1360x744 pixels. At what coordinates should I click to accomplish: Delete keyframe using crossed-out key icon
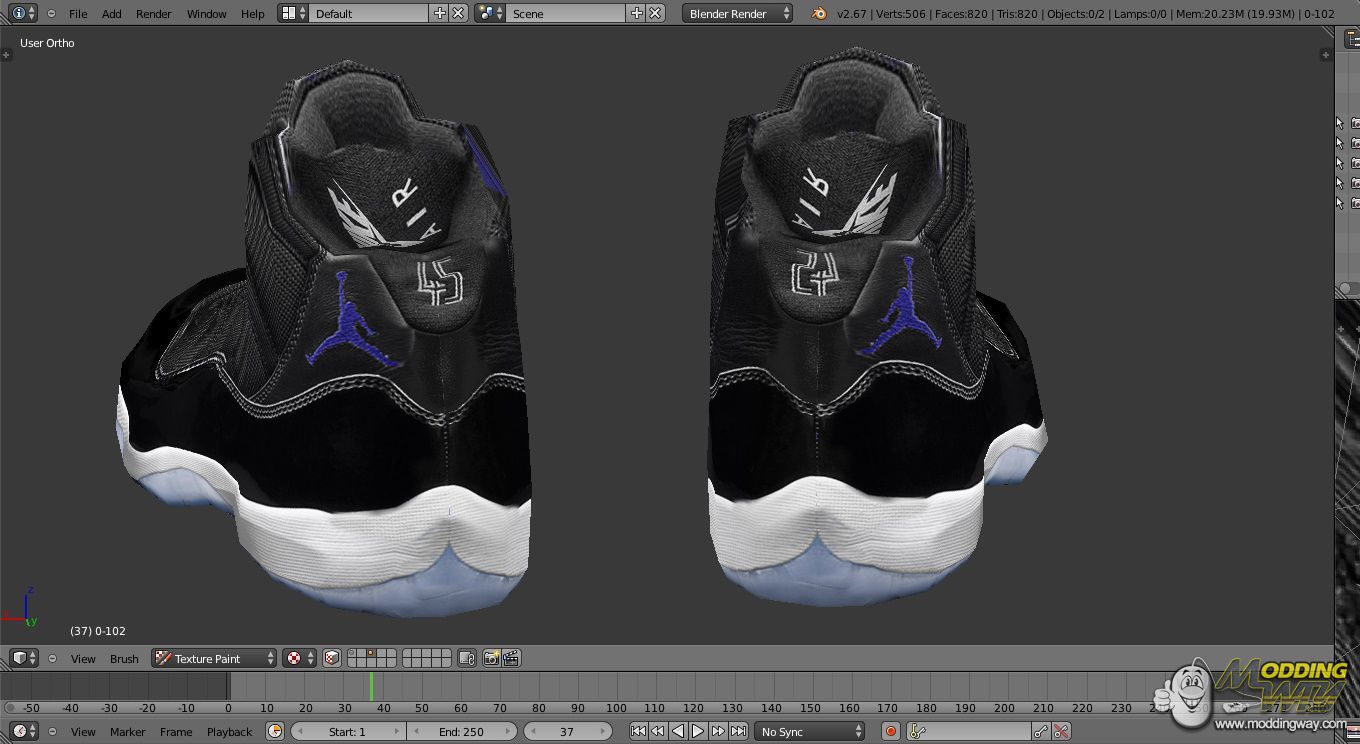pyautogui.click(x=1062, y=732)
